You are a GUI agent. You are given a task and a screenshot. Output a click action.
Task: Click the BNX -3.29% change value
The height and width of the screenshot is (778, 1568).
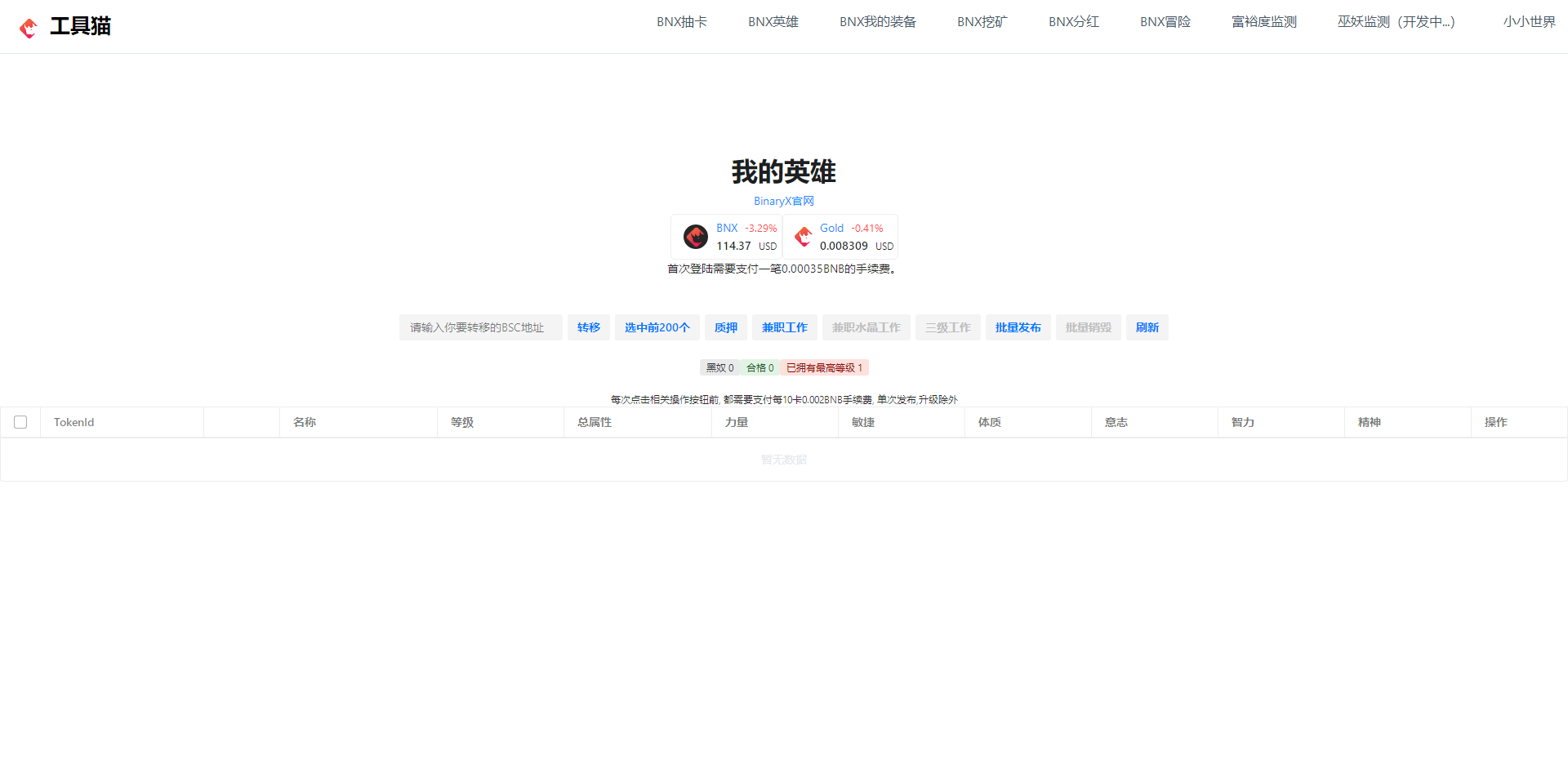(761, 229)
